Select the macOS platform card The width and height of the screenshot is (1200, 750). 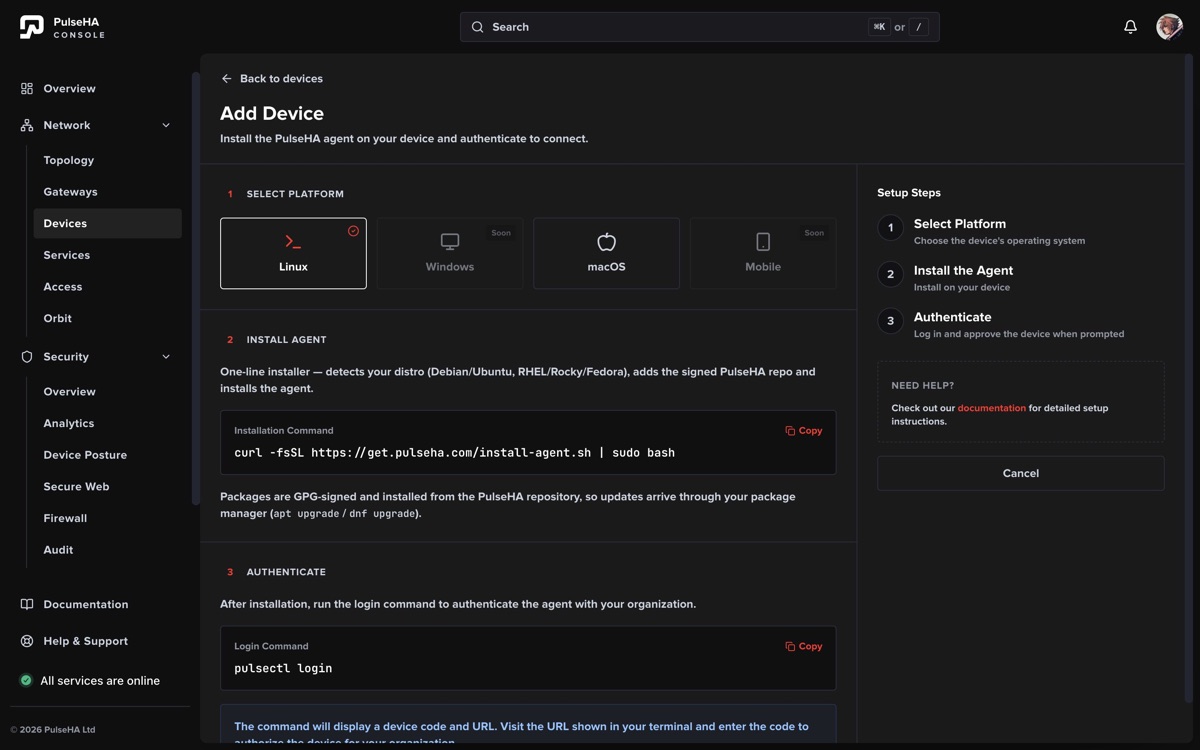click(x=606, y=253)
